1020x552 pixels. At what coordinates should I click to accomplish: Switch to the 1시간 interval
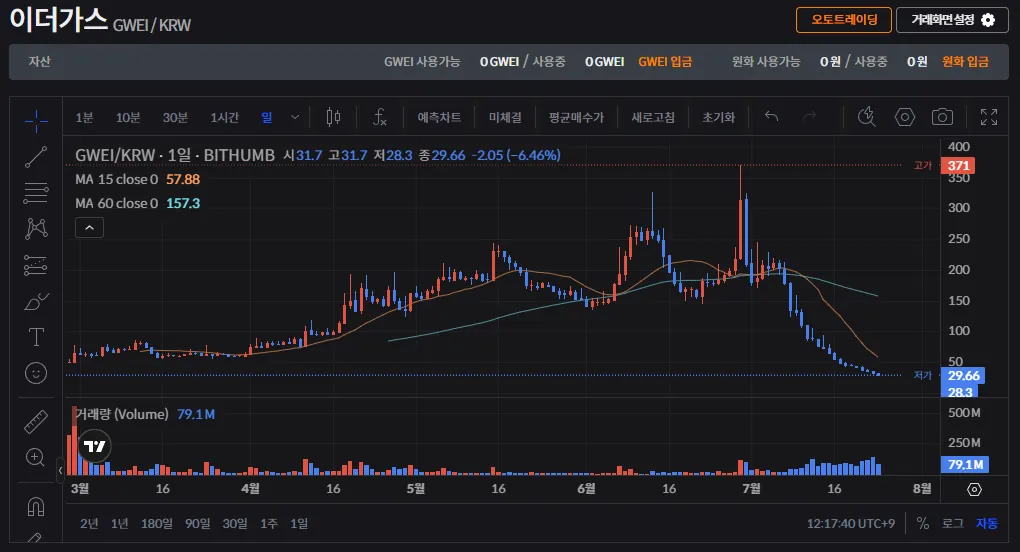point(224,118)
